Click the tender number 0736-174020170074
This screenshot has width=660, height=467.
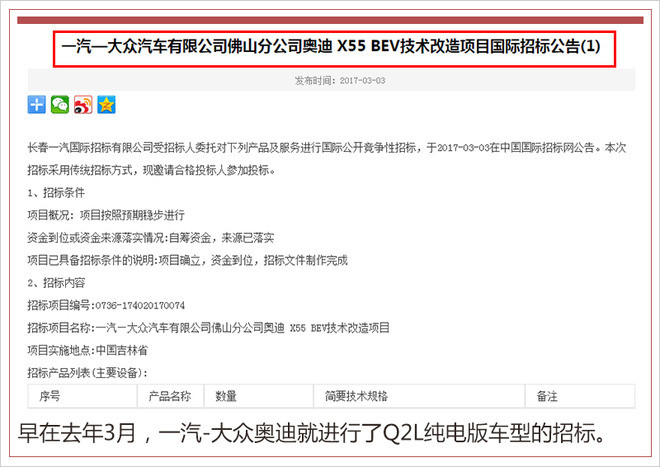(x=140, y=305)
